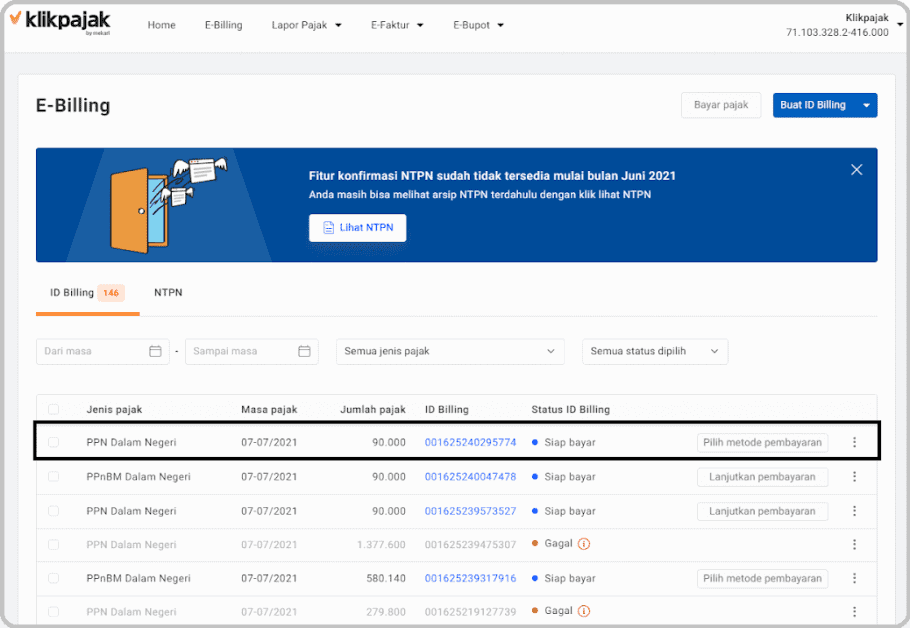The width and height of the screenshot is (910, 628).
Task: Click Lanjutkan pembayaran for 001625240047478
Action: [x=762, y=477]
